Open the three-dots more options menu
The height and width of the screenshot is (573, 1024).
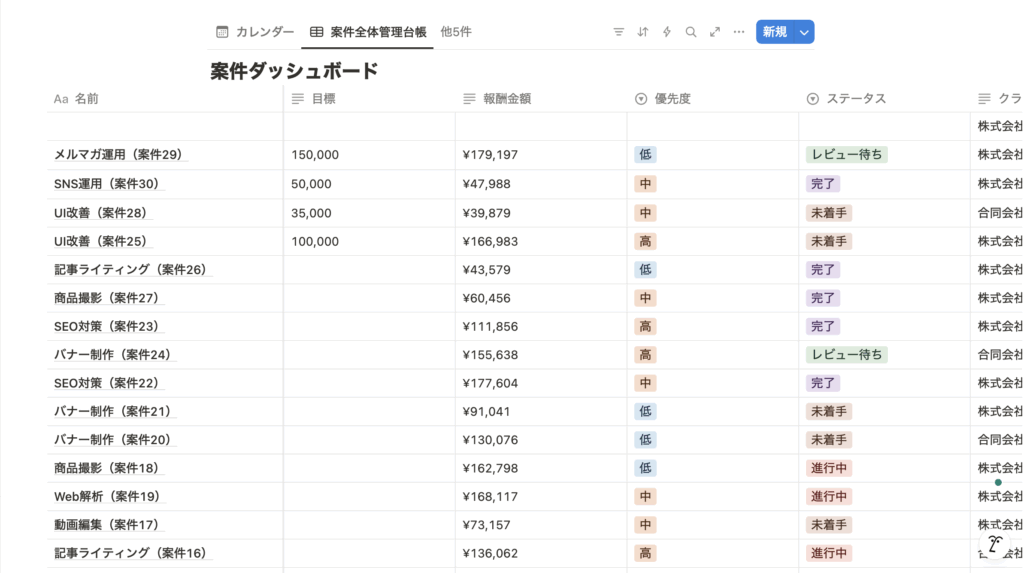pos(739,32)
